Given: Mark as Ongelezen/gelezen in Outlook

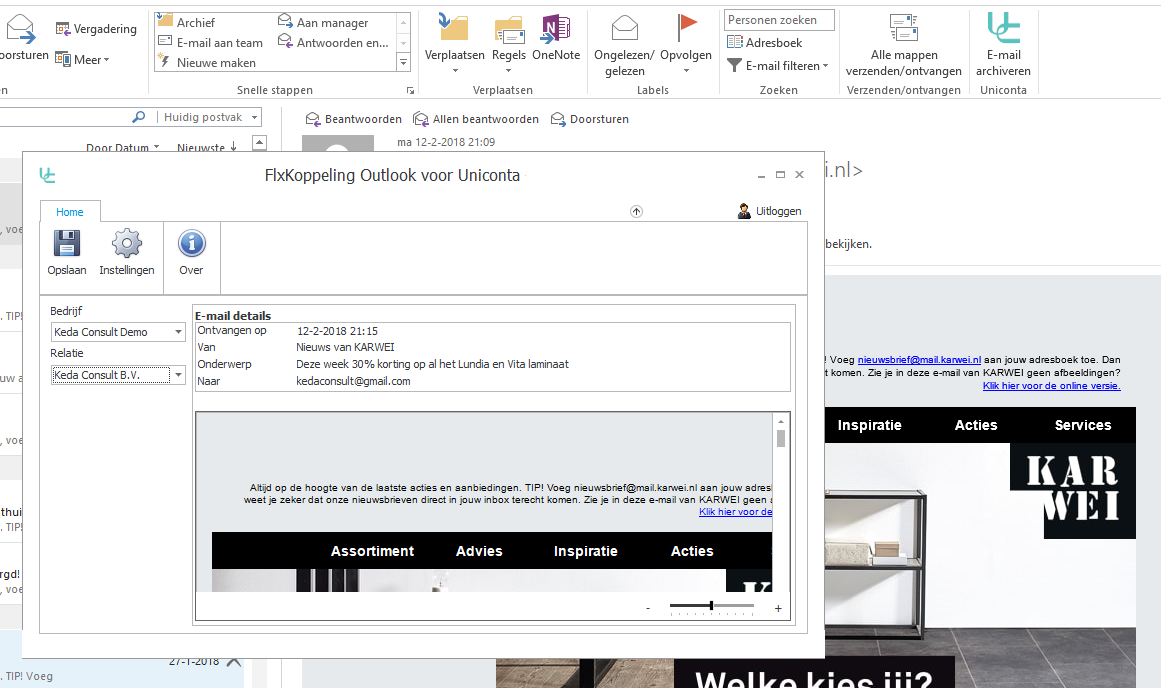Looking at the screenshot, I should click(x=624, y=46).
